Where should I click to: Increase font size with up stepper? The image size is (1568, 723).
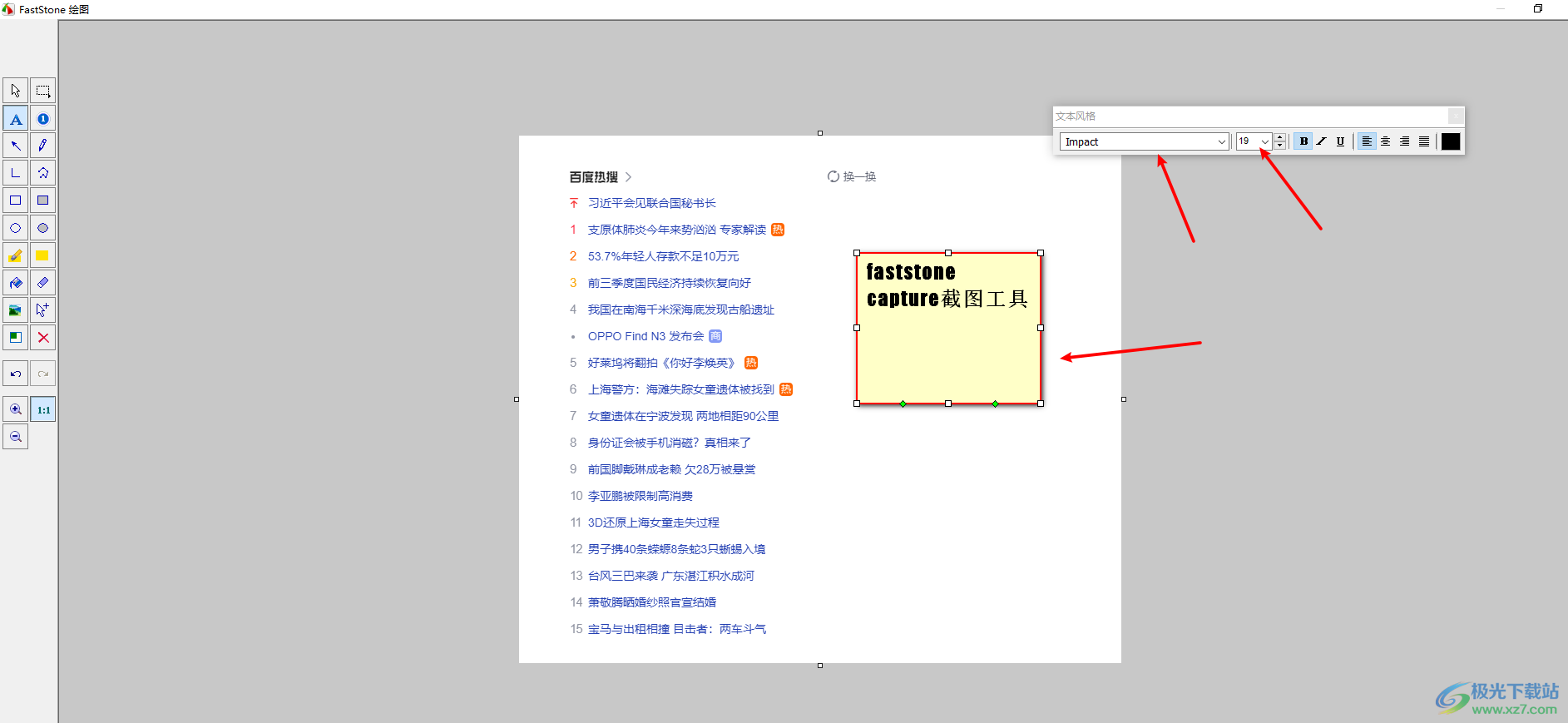click(1280, 137)
